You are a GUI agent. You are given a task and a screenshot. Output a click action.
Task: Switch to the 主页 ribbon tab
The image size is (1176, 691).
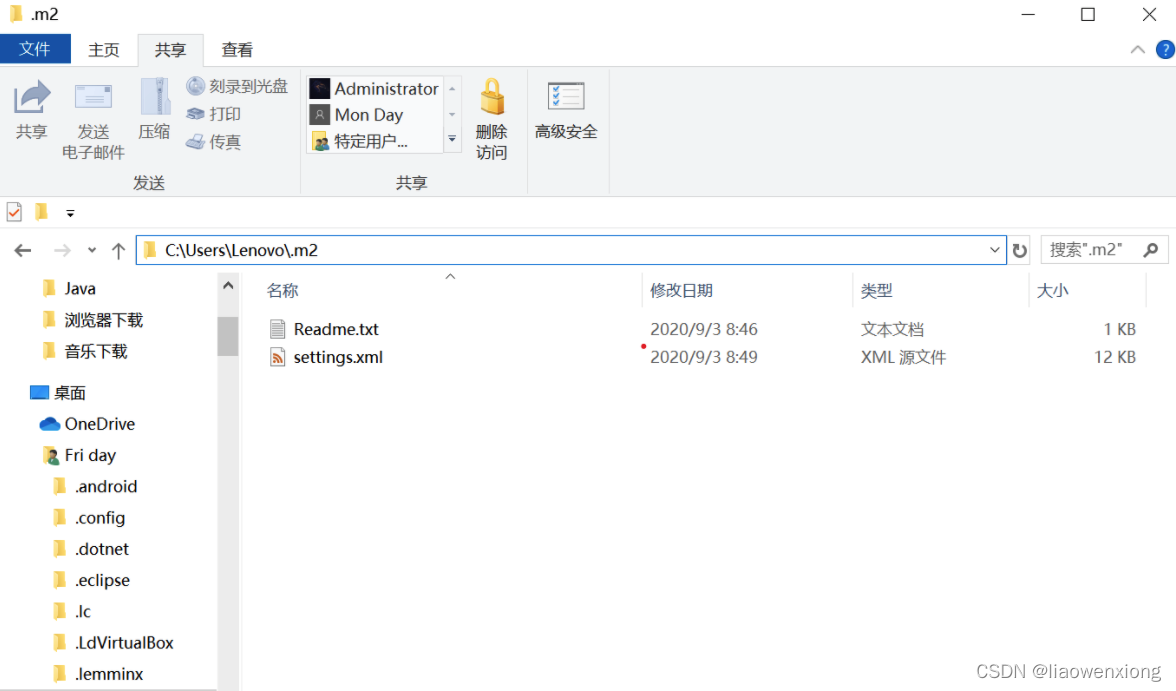pyautogui.click(x=104, y=49)
